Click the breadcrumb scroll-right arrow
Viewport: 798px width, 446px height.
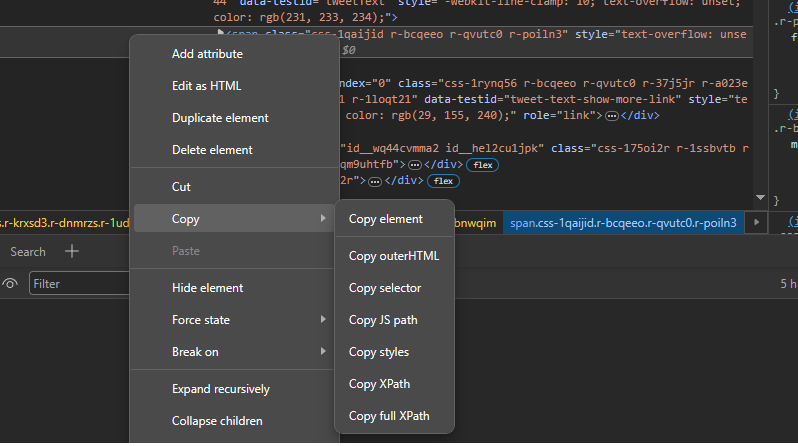tap(756, 222)
